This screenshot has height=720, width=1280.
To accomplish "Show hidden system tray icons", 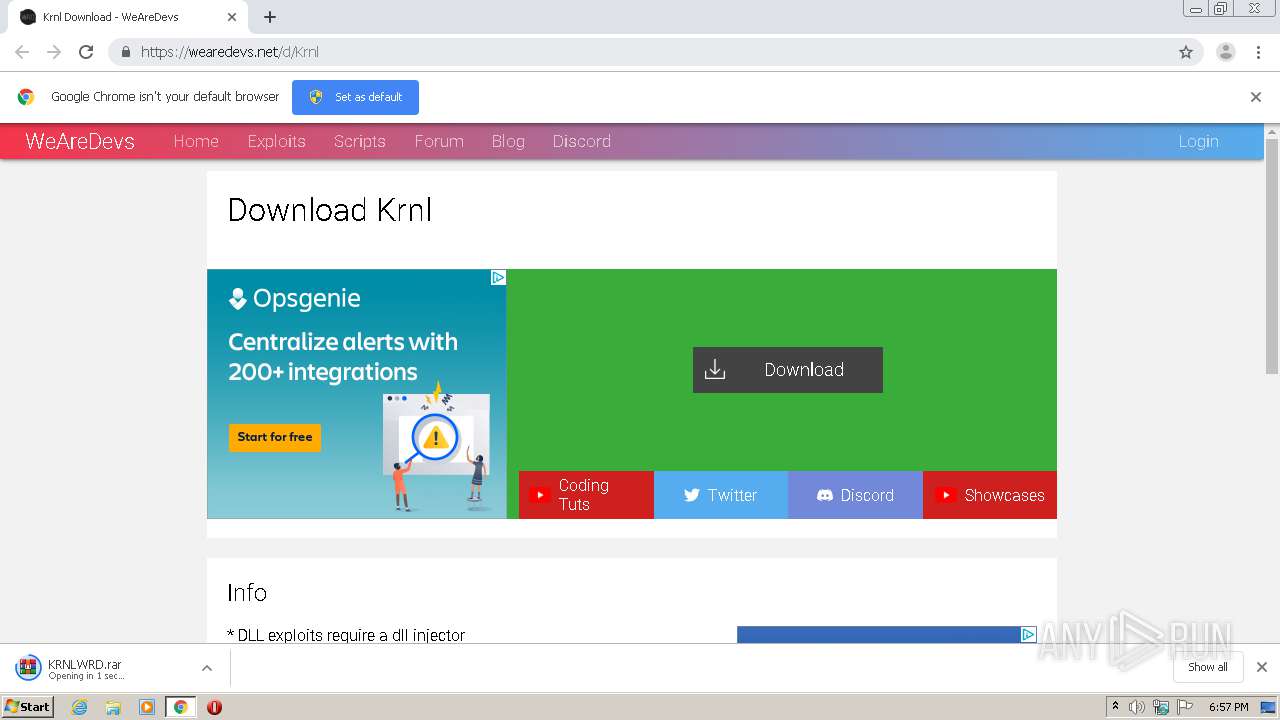I will pyautogui.click(x=1115, y=707).
